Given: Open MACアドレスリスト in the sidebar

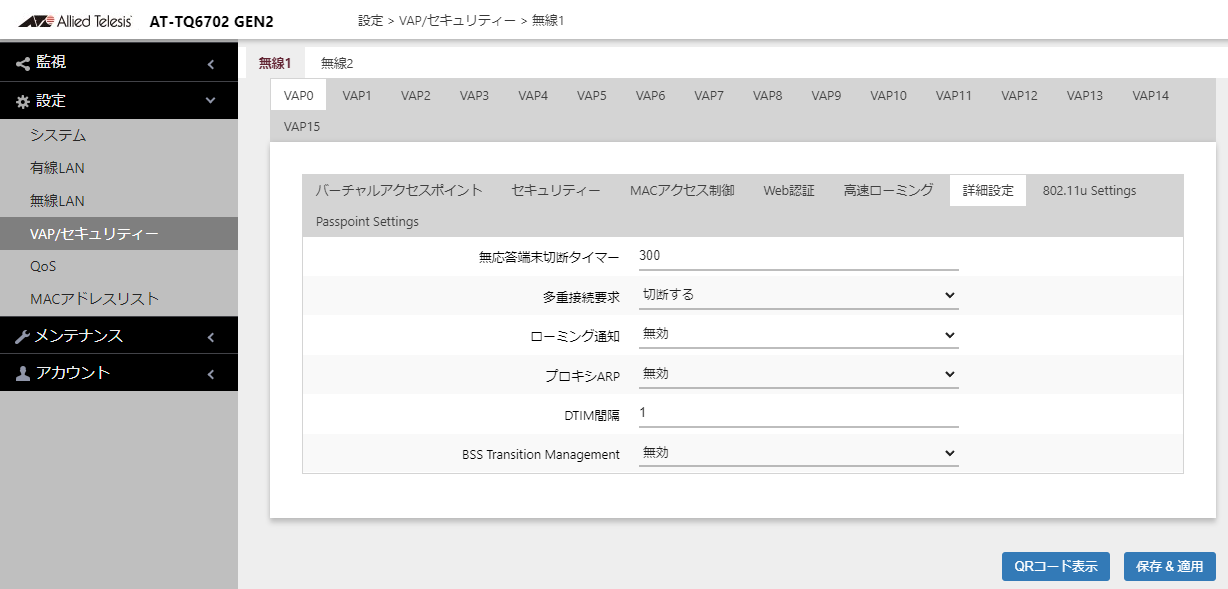Looking at the screenshot, I should [x=95, y=299].
